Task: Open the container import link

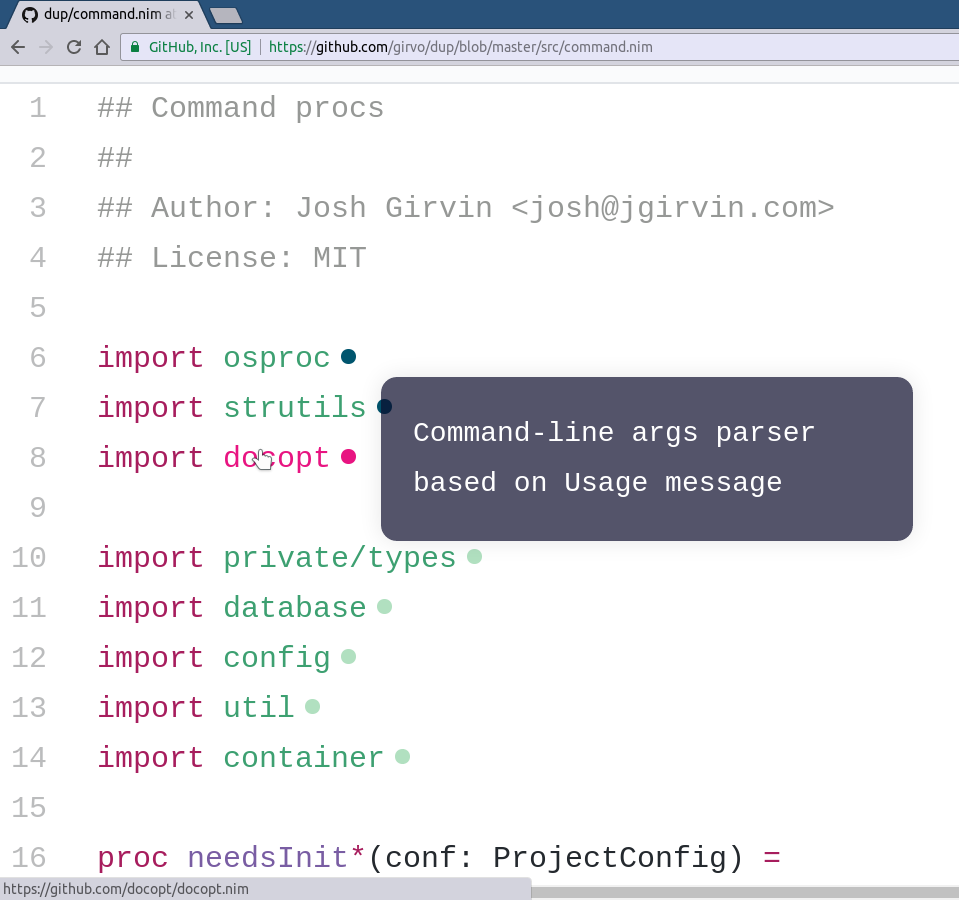Action: (x=303, y=758)
